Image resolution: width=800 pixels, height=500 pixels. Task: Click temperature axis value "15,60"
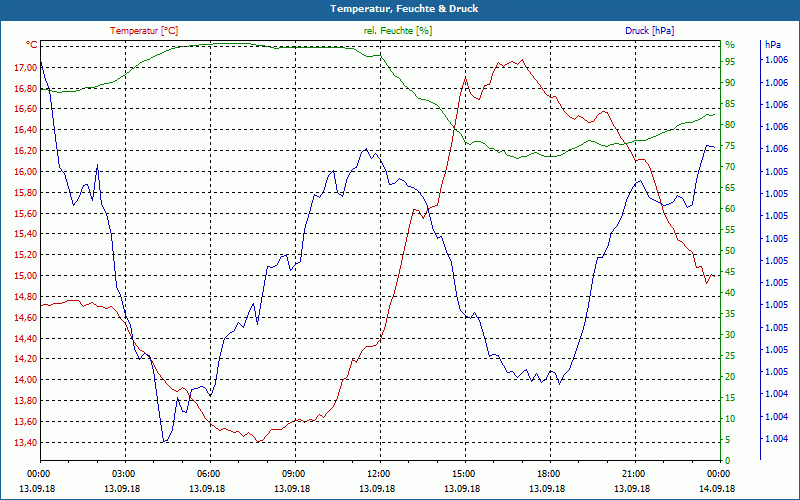(x=28, y=213)
